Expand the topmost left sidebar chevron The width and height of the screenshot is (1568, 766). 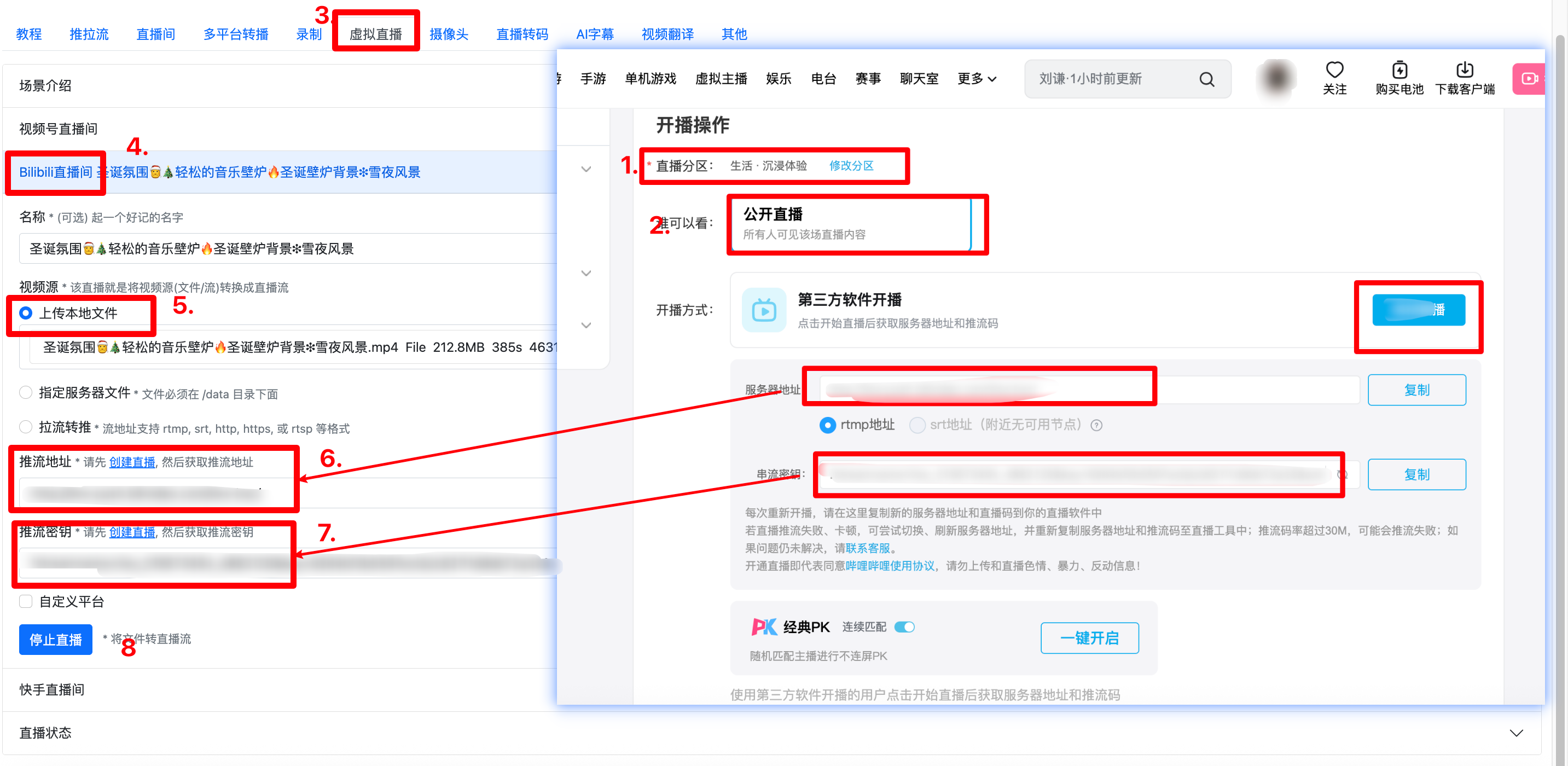tap(585, 169)
